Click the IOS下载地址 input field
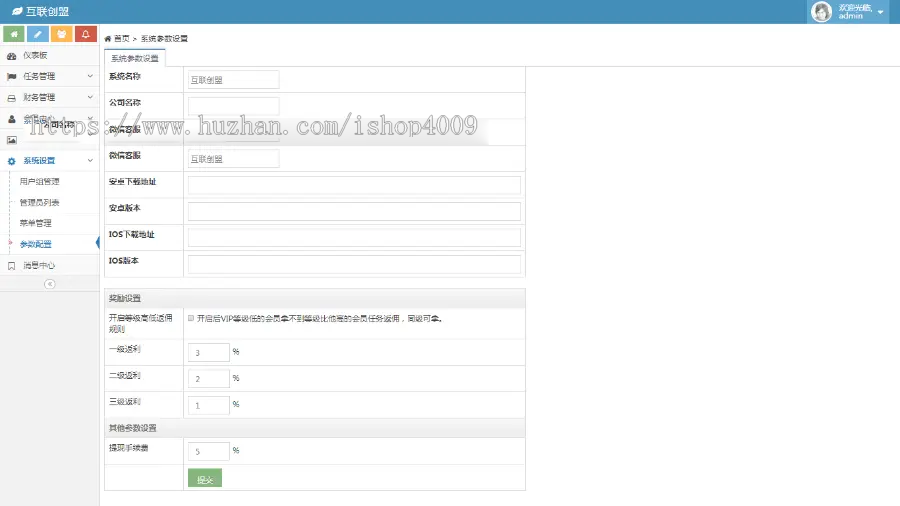 click(x=354, y=238)
